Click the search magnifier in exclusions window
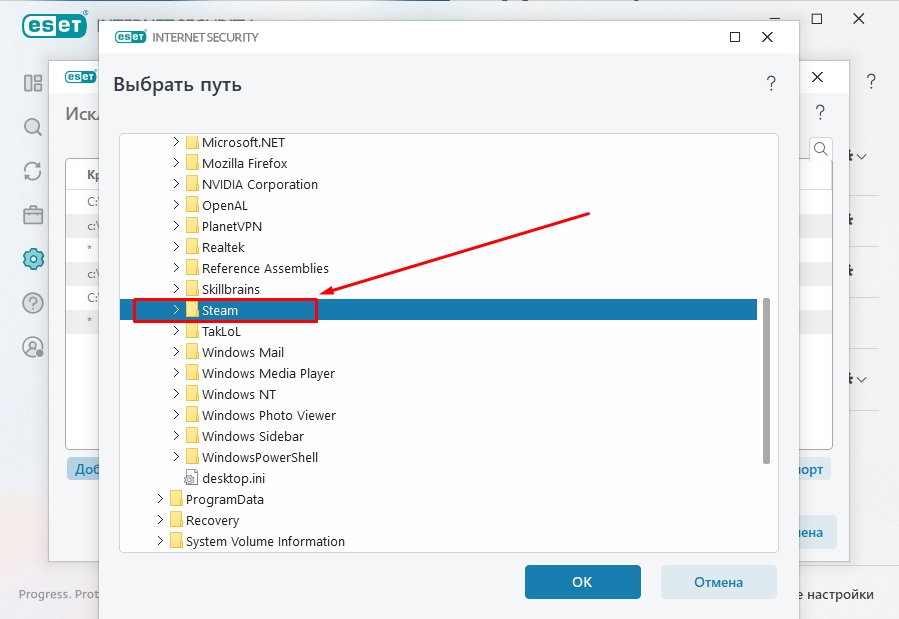 (820, 150)
